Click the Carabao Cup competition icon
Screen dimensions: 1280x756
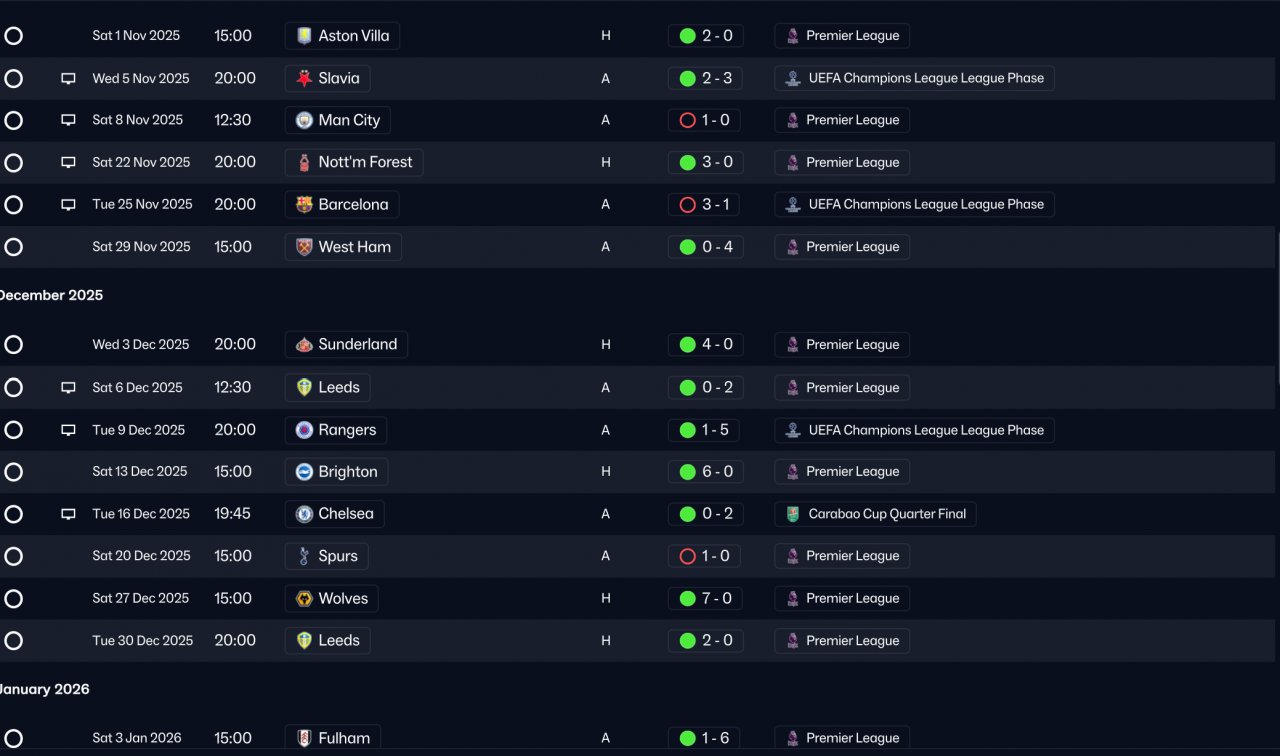click(x=792, y=514)
